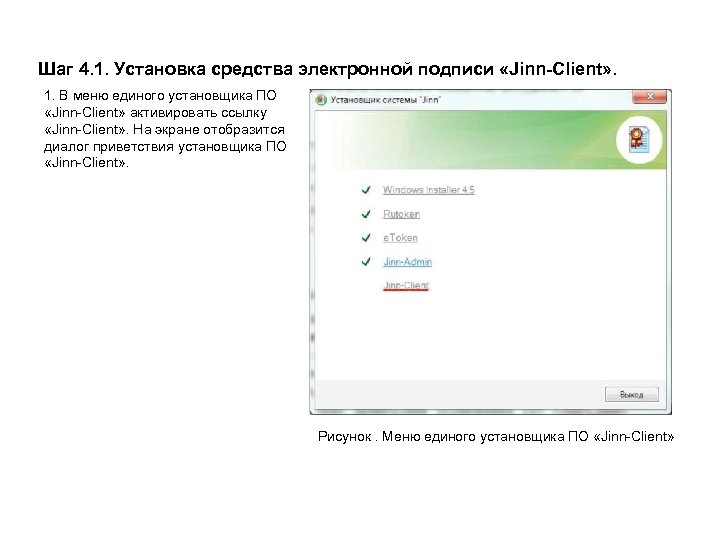This screenshot has height=540, width=720.
Task: Click the eToken link
Action: click(x=400, y=238)
